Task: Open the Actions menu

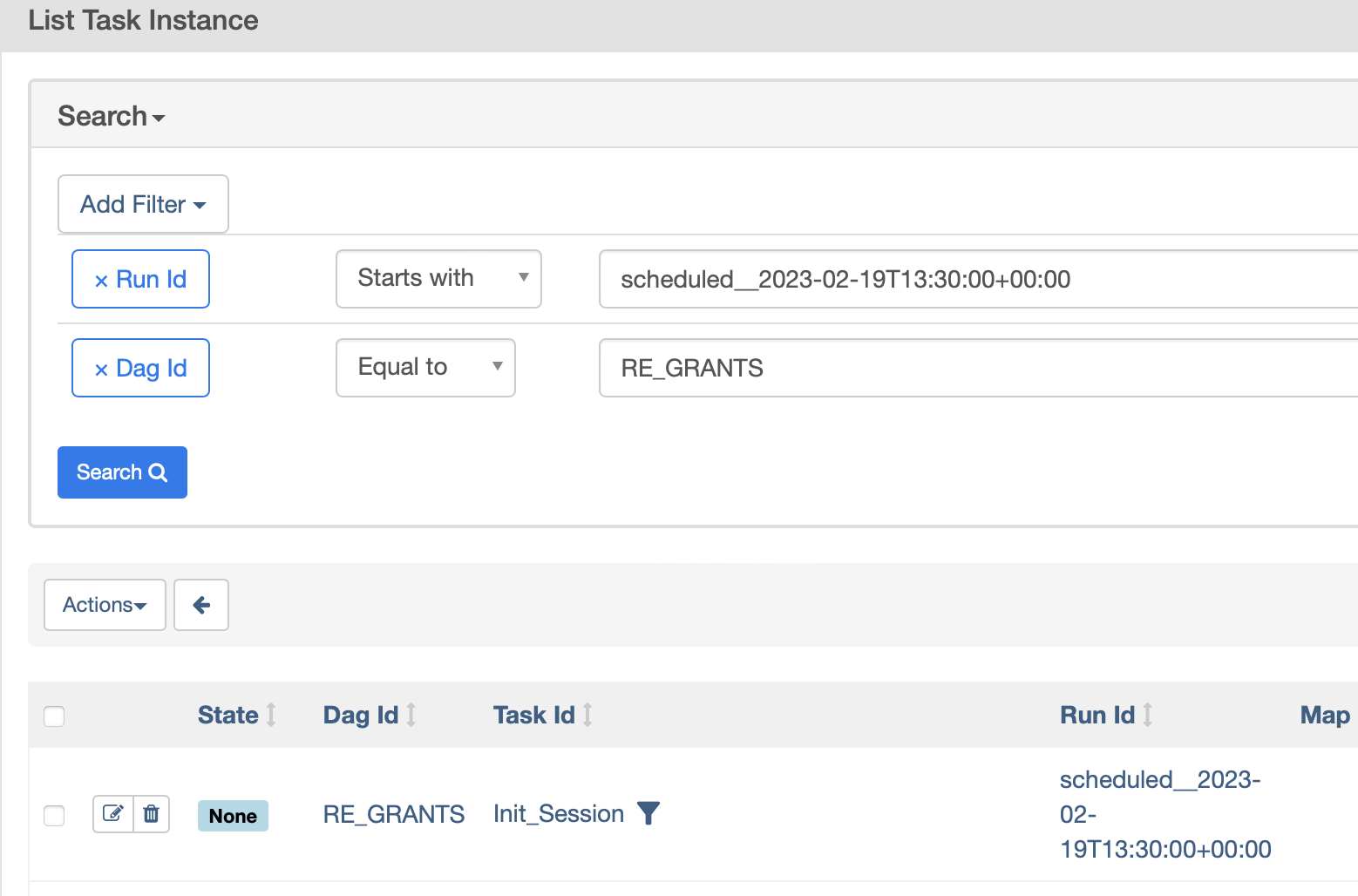Action: point(105,605)
